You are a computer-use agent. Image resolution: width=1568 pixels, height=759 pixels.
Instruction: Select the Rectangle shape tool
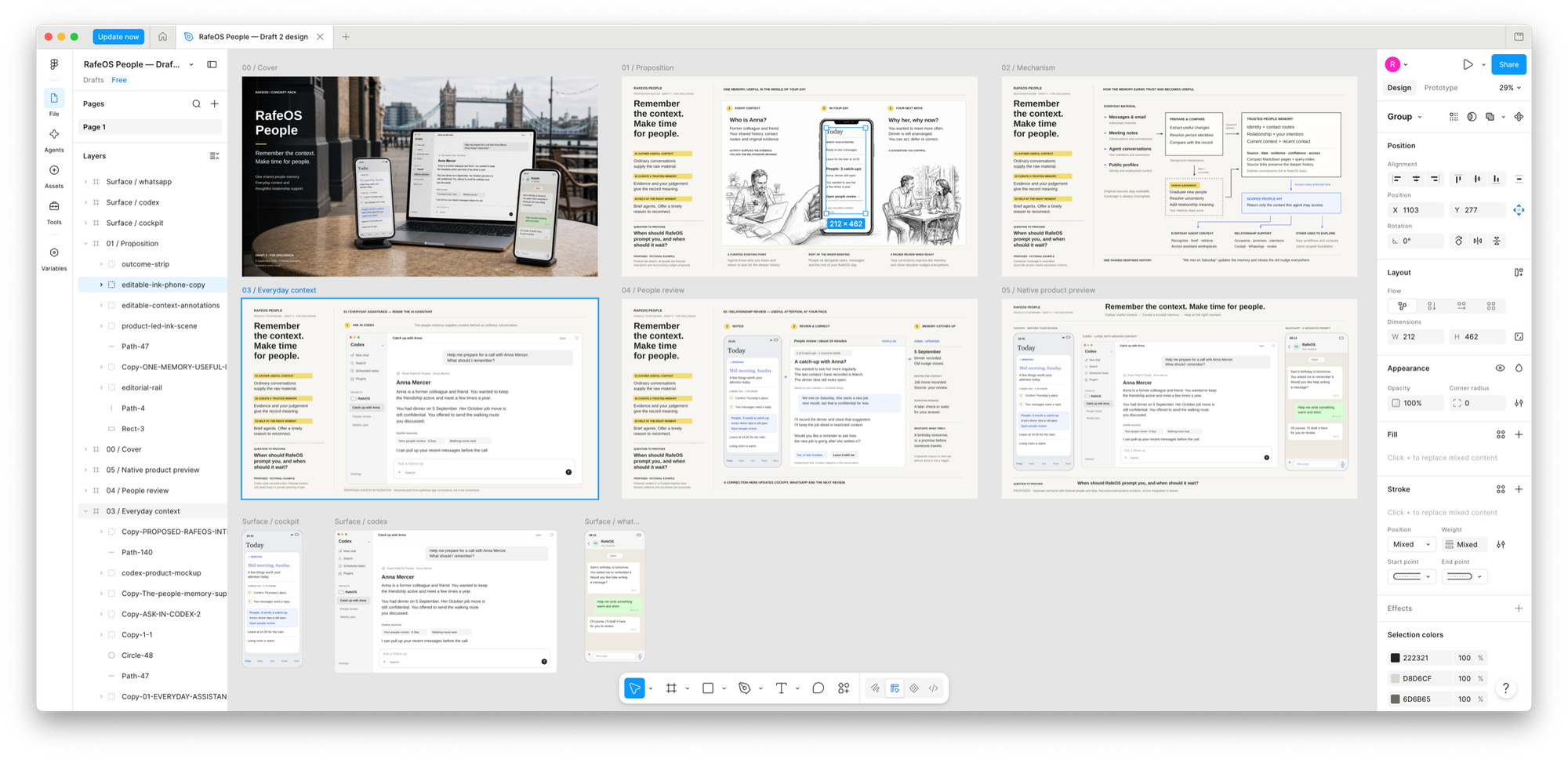tap(708, 688)
